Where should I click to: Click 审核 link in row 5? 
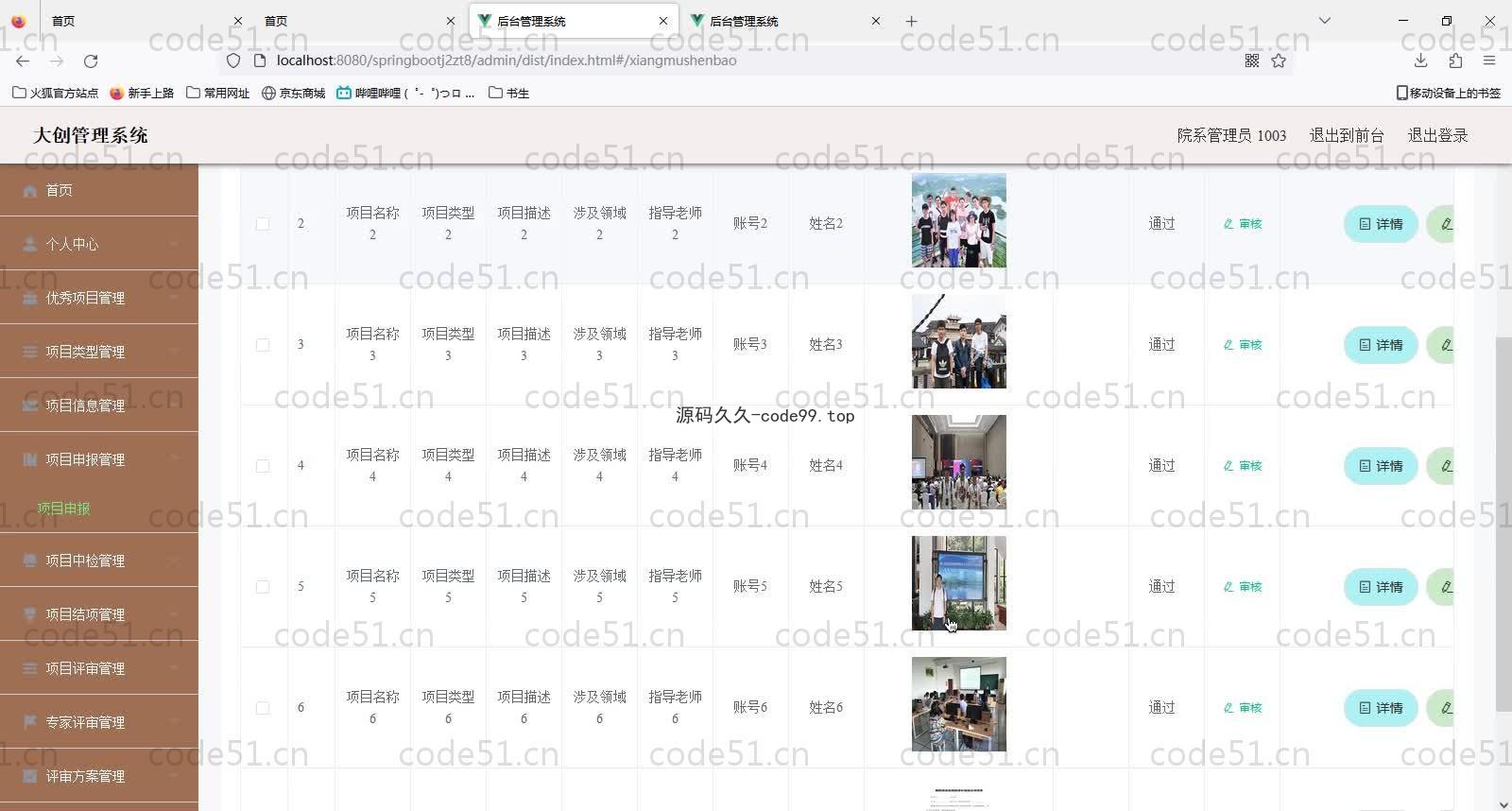click(1243, 587)
